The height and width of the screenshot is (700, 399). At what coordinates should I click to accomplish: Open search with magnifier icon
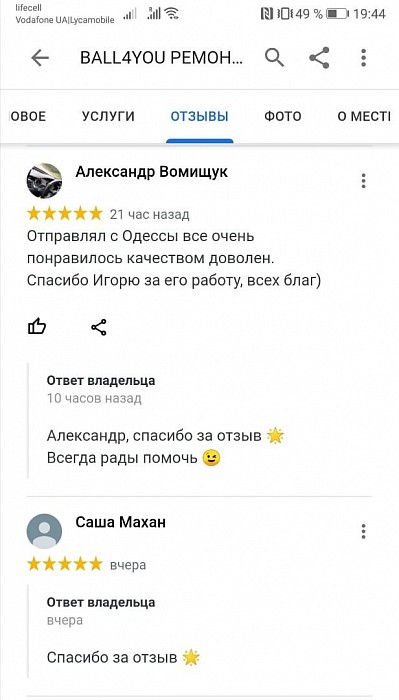point(274,58)
